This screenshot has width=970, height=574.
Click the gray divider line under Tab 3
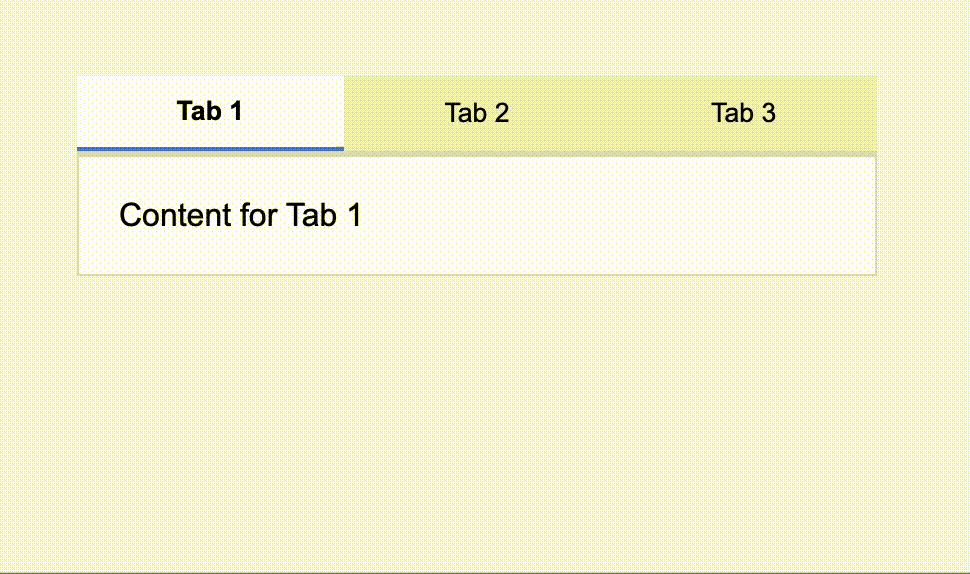pos(743,153)
